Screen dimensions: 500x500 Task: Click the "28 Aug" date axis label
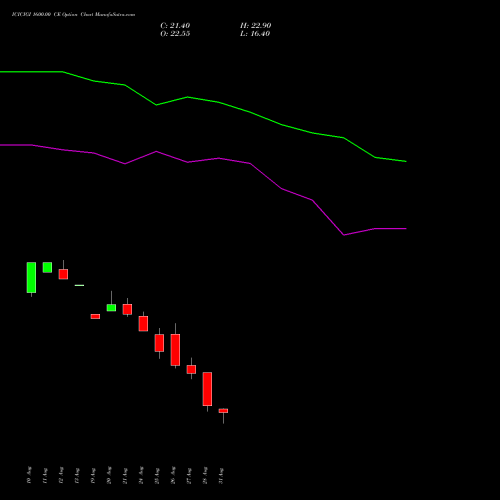pos(205,475)
